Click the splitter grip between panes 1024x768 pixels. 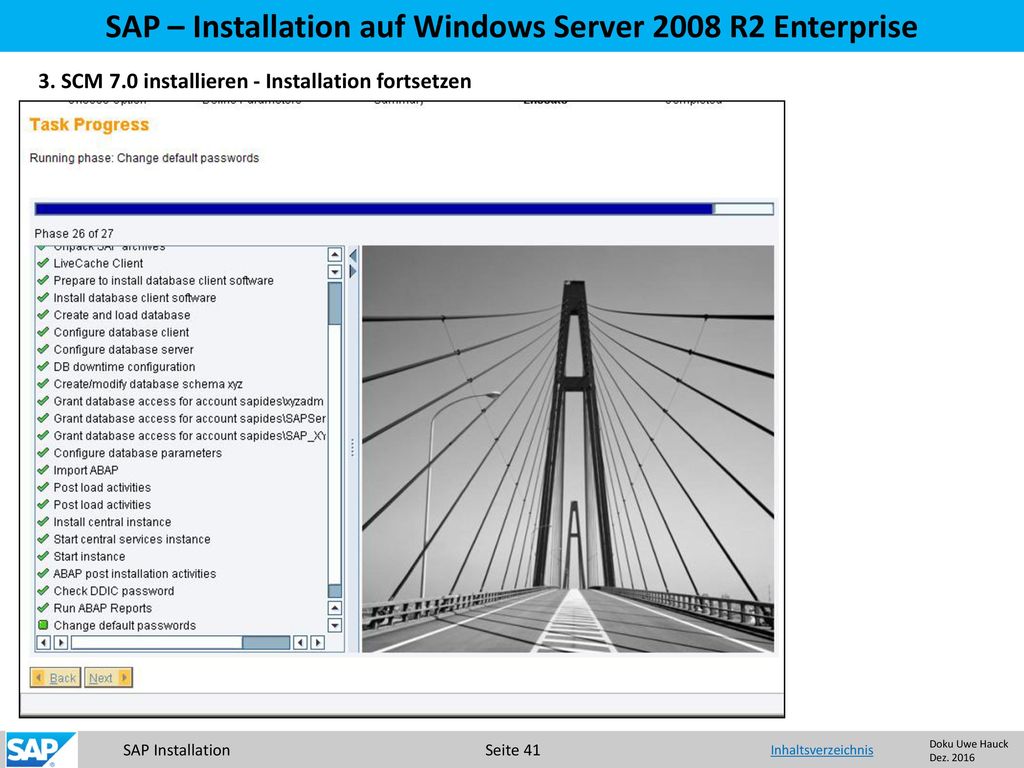353,447
